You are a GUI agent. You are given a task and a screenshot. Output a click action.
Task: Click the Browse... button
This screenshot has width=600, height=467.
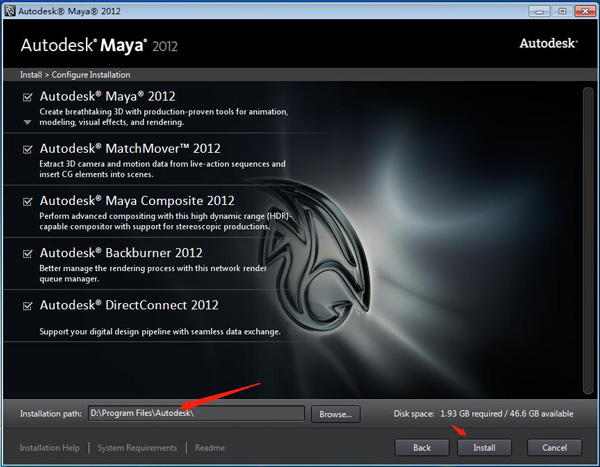[336, 414]
